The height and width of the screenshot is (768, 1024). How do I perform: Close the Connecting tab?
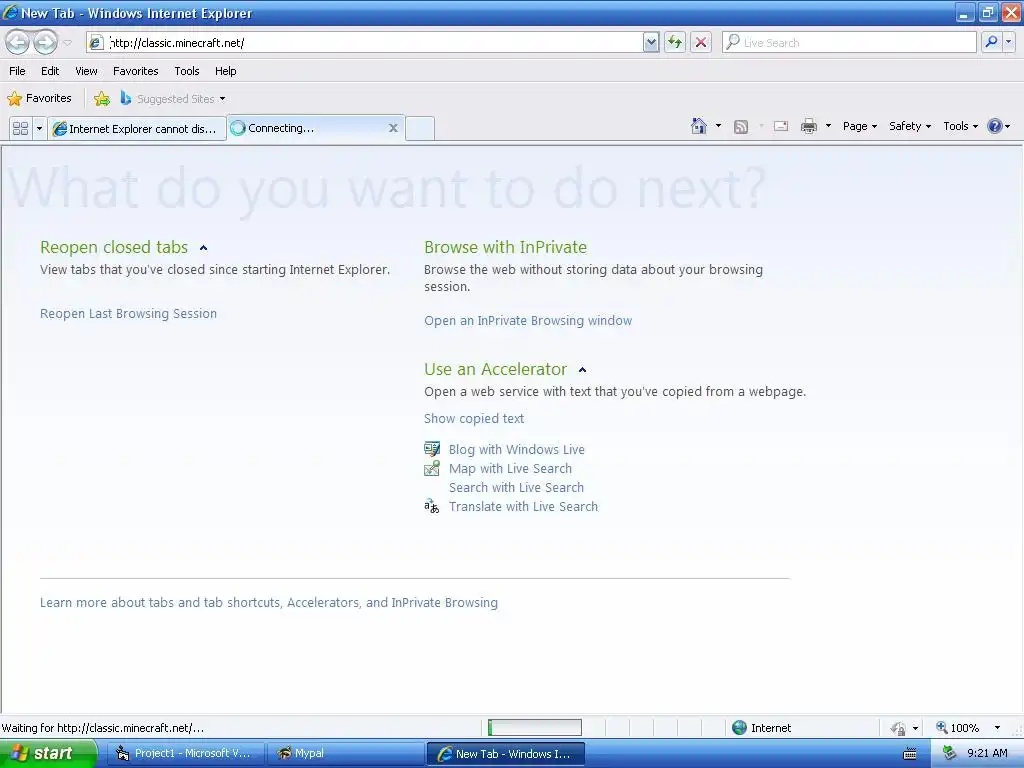point(393,128)
